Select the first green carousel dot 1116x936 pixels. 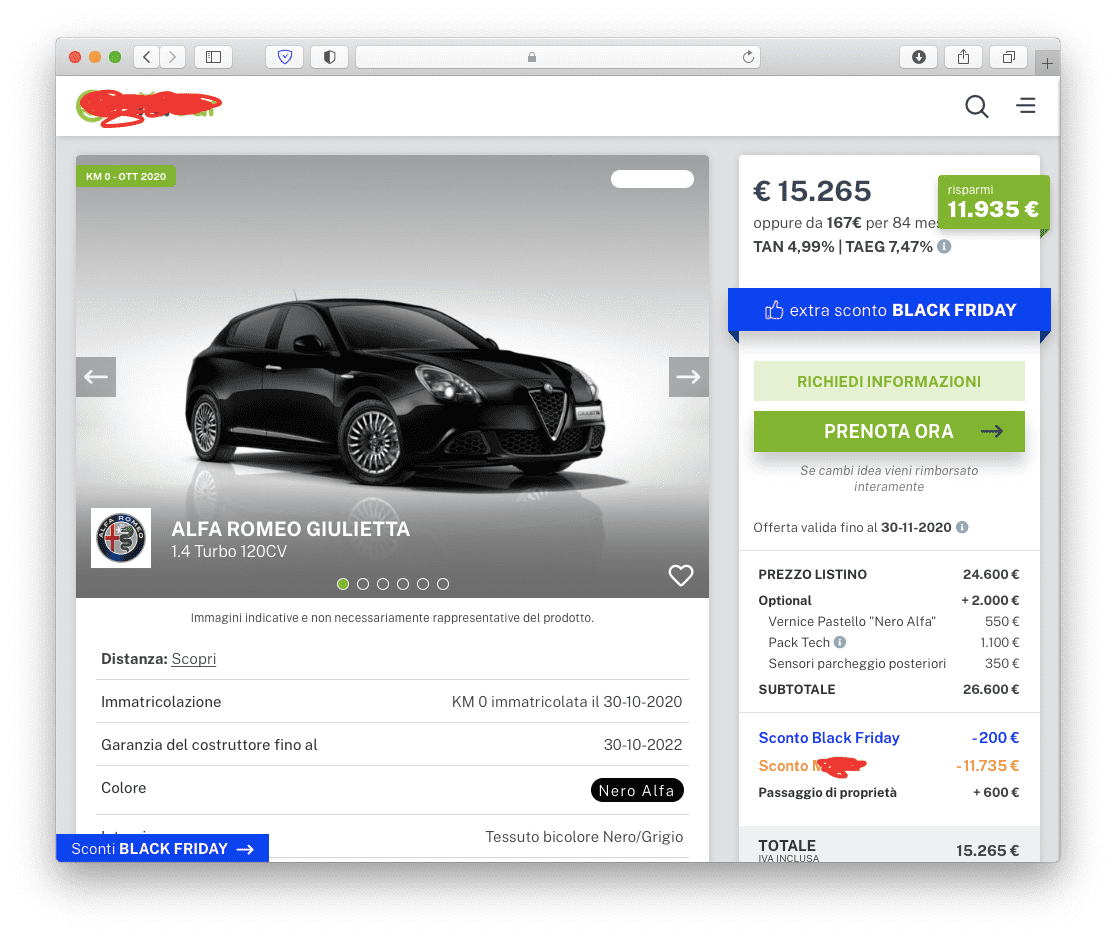tap(343, 584)
